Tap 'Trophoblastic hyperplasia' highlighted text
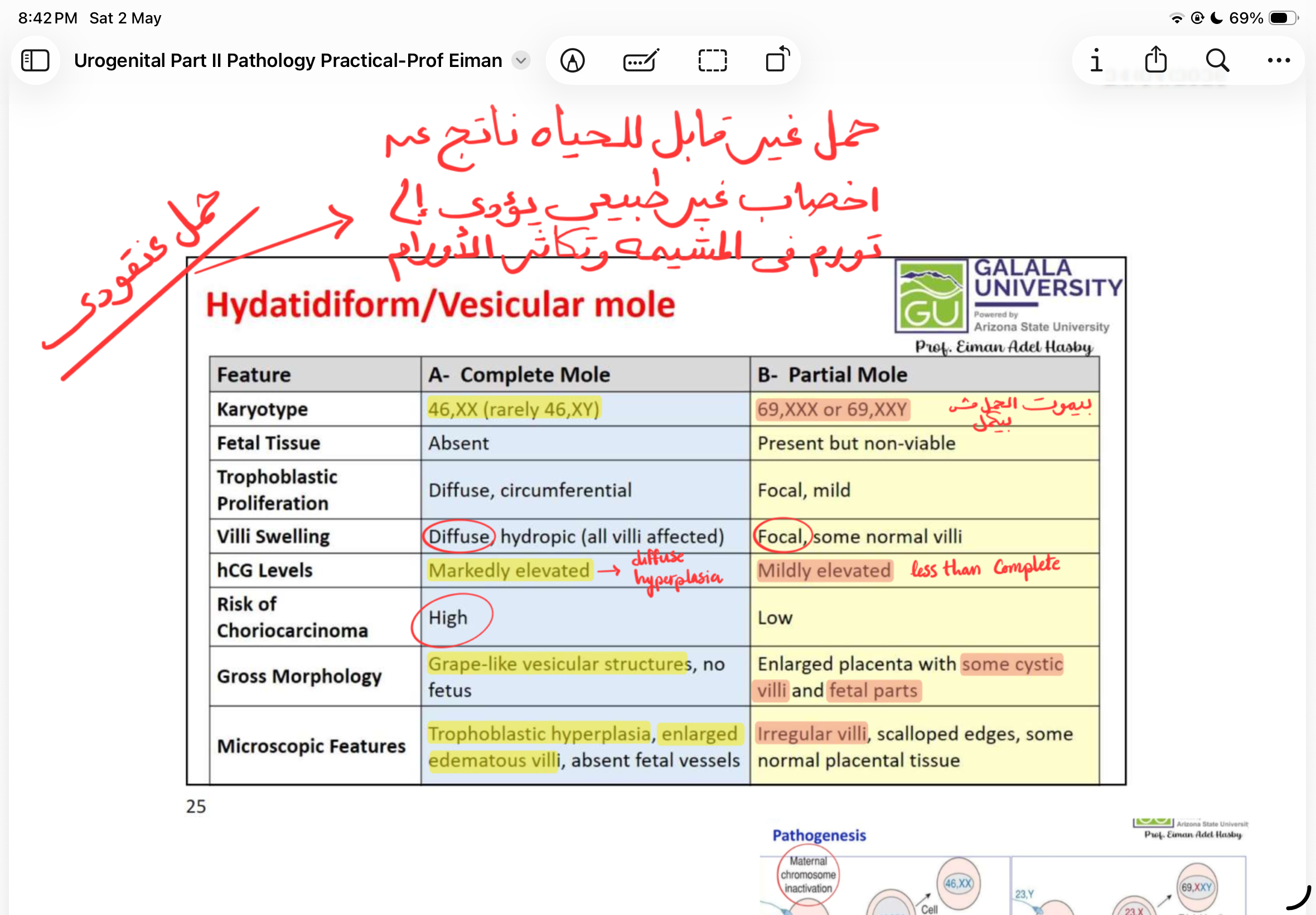 tap(539, 733)
